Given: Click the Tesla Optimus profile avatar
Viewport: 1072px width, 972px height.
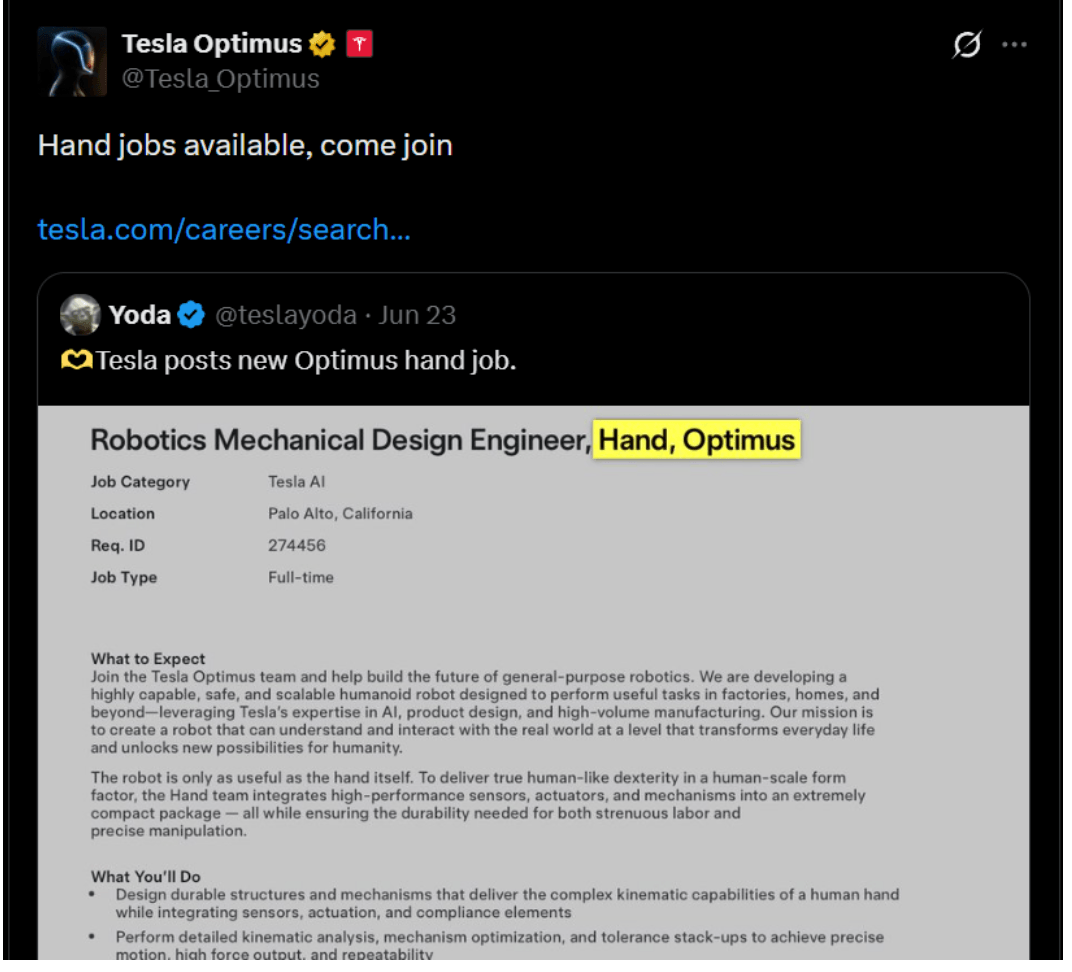Looking at the screenshot, I should pos(73,62).
